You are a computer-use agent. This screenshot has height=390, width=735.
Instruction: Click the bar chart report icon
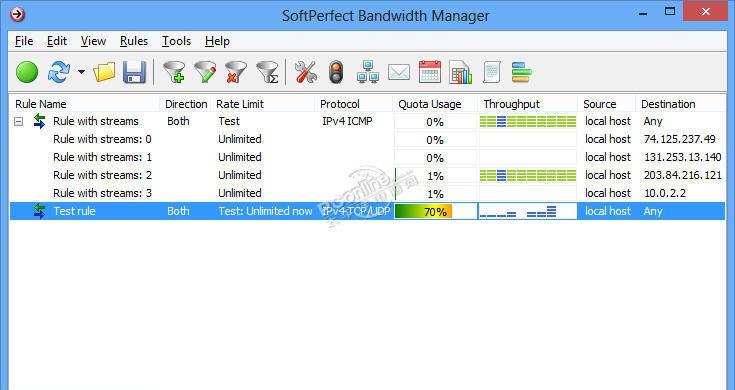(x=460, y=73)
